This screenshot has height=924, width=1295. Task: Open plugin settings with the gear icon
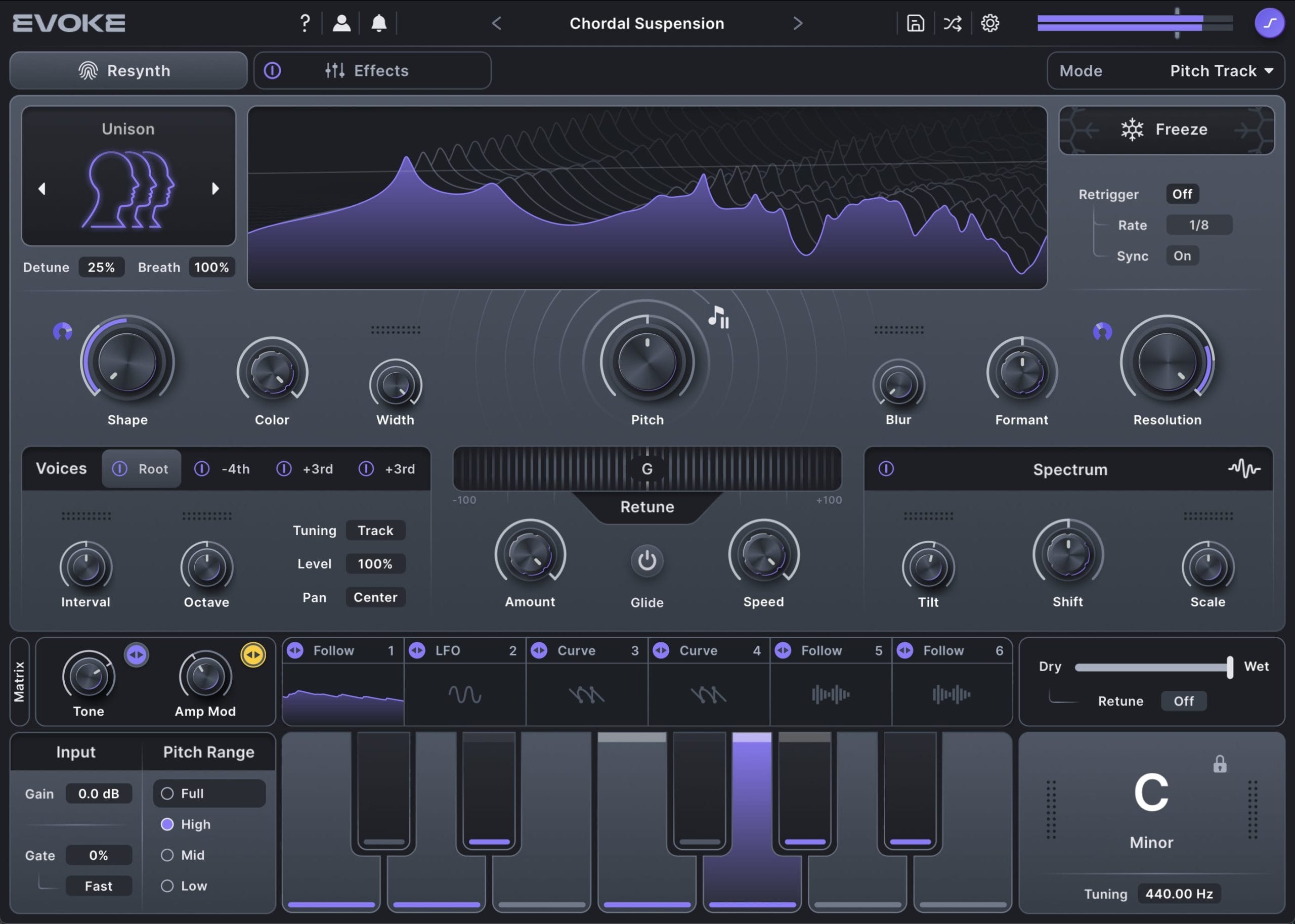pos(989,23)
